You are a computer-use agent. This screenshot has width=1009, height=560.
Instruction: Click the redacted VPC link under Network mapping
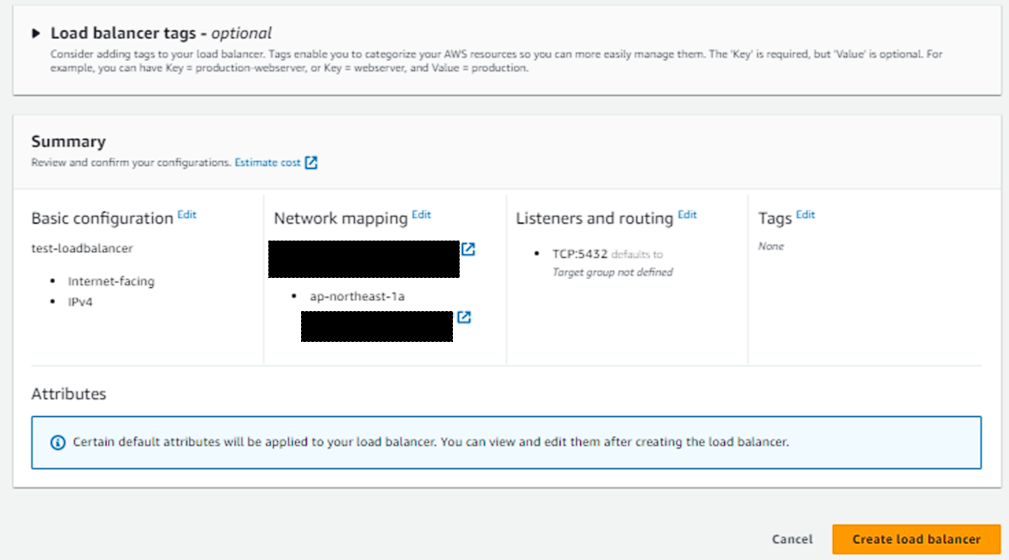point(363,258)
